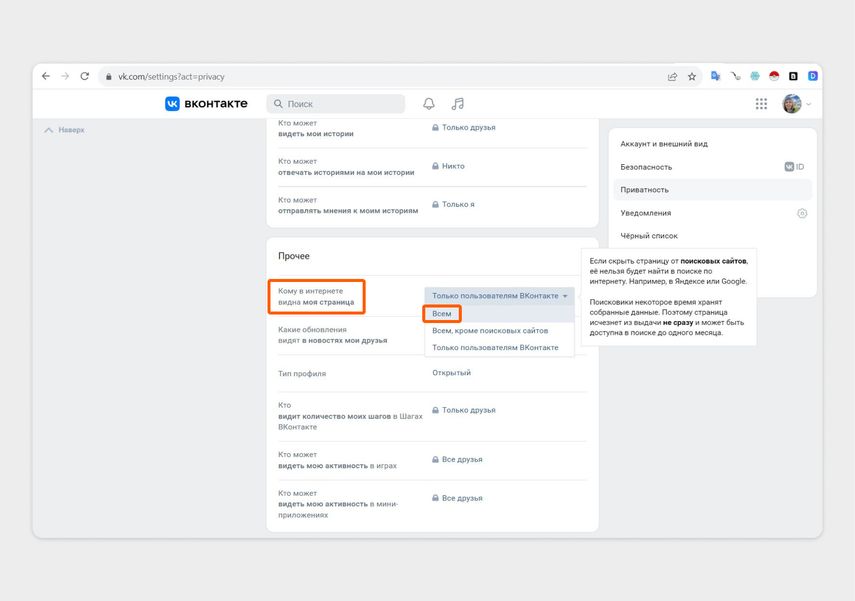This screenshot has height=601, width=855.
Task: Open the VK services grid icon
Action: click(x=761, y=104)
